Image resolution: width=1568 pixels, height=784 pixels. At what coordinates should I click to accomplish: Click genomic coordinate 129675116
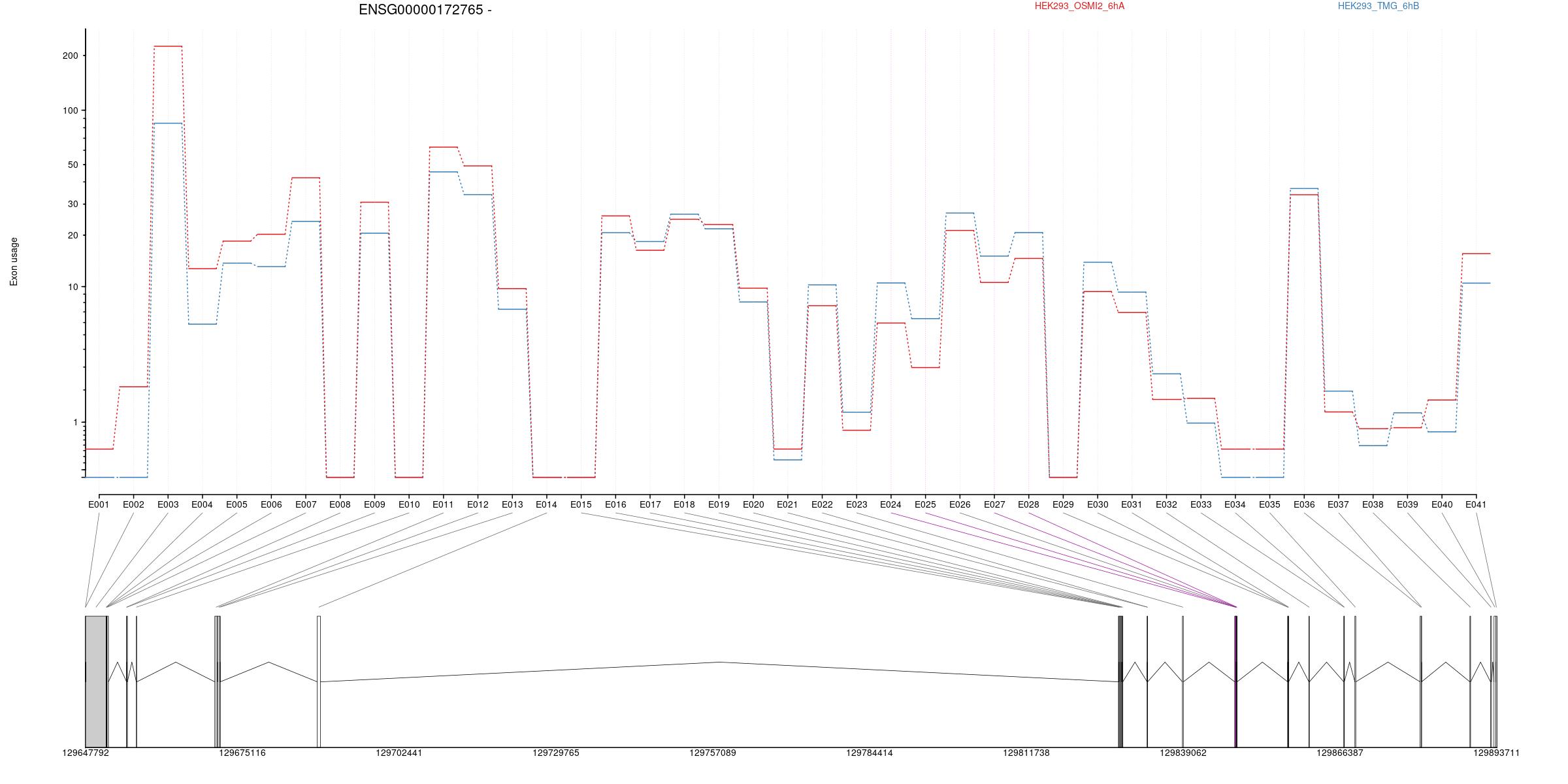coord(242,753)
